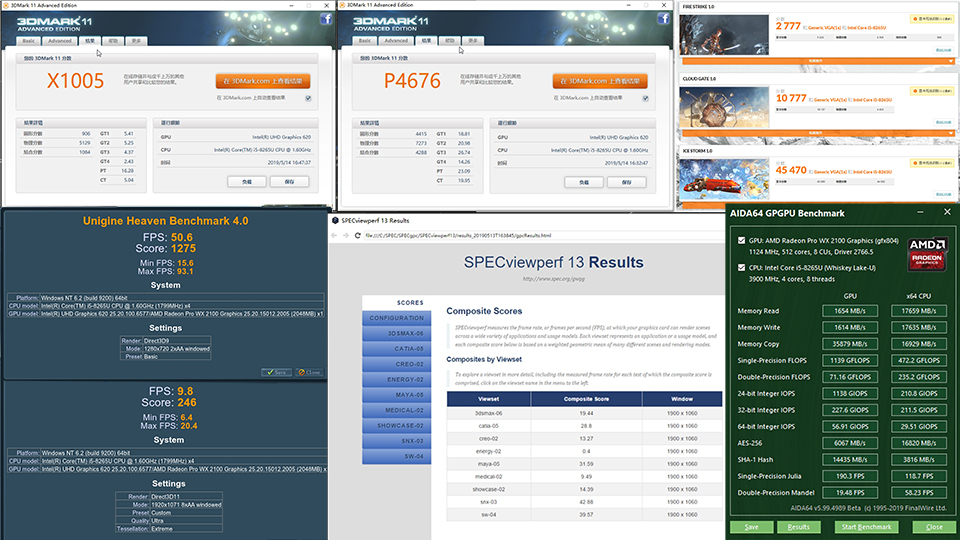Open 帮助 help tab in X1005 window
Screen dimensions: 960x540
pos(113,41)
